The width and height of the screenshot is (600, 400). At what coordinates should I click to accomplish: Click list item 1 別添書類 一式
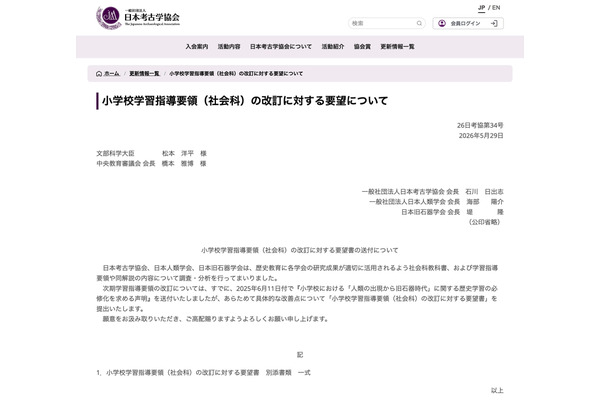204,372
